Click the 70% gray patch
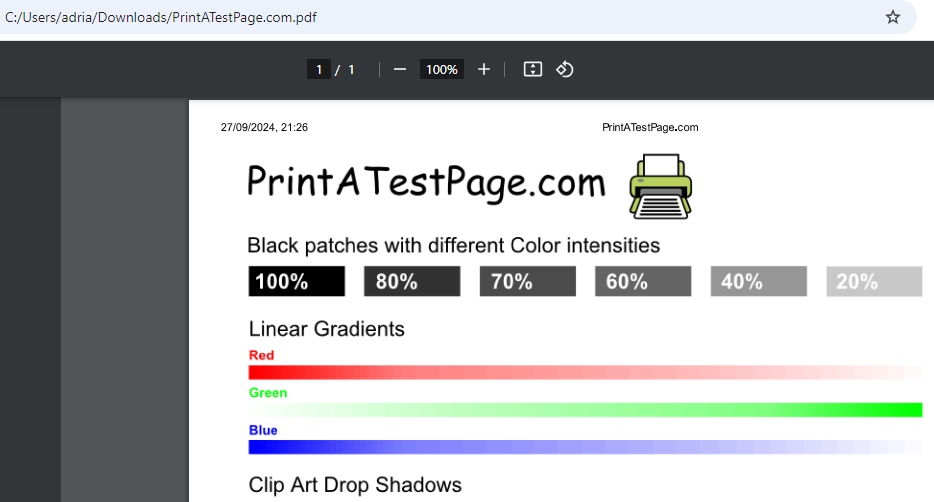The height and width of the screenshot is (502, 934). pyautogui.click(x=528, y=281)
